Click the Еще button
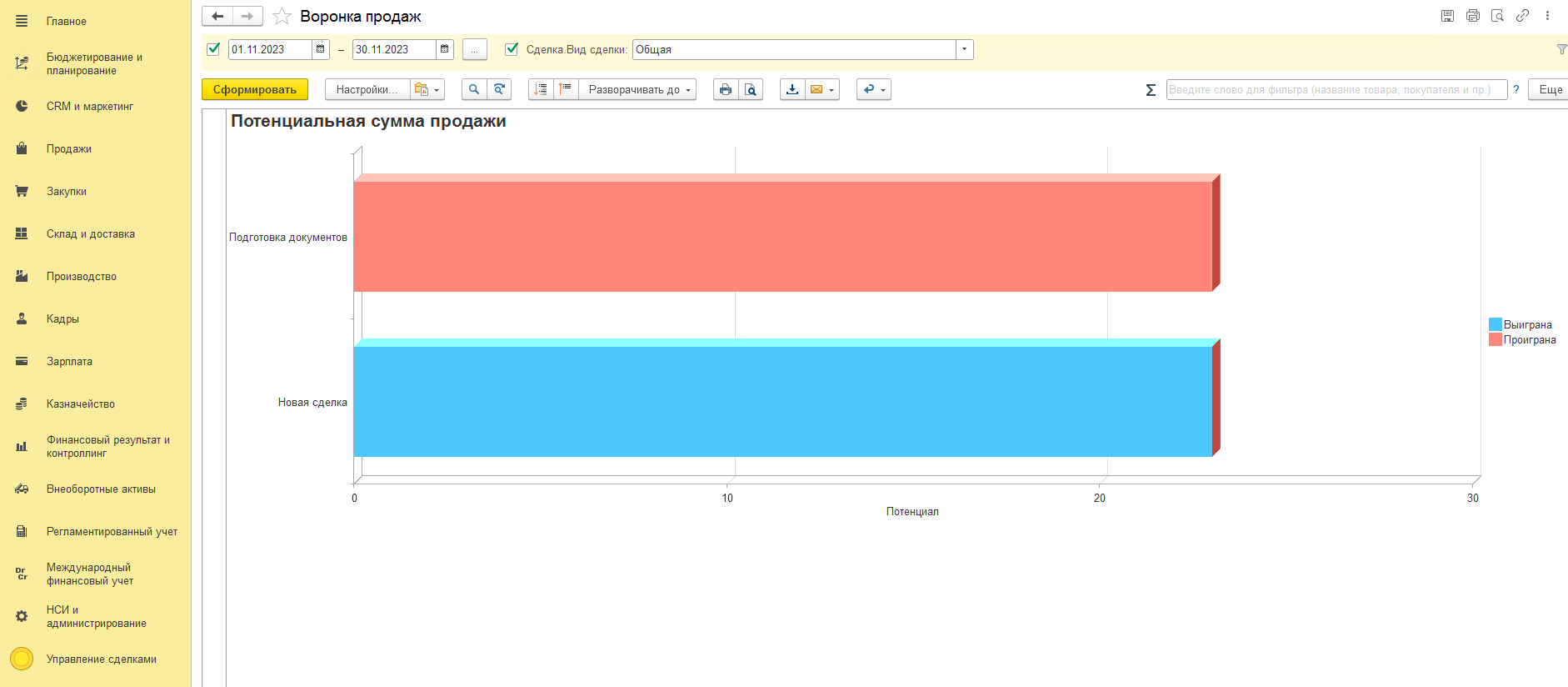This screenshot has height=687, width=1568. pos(1548,89)
